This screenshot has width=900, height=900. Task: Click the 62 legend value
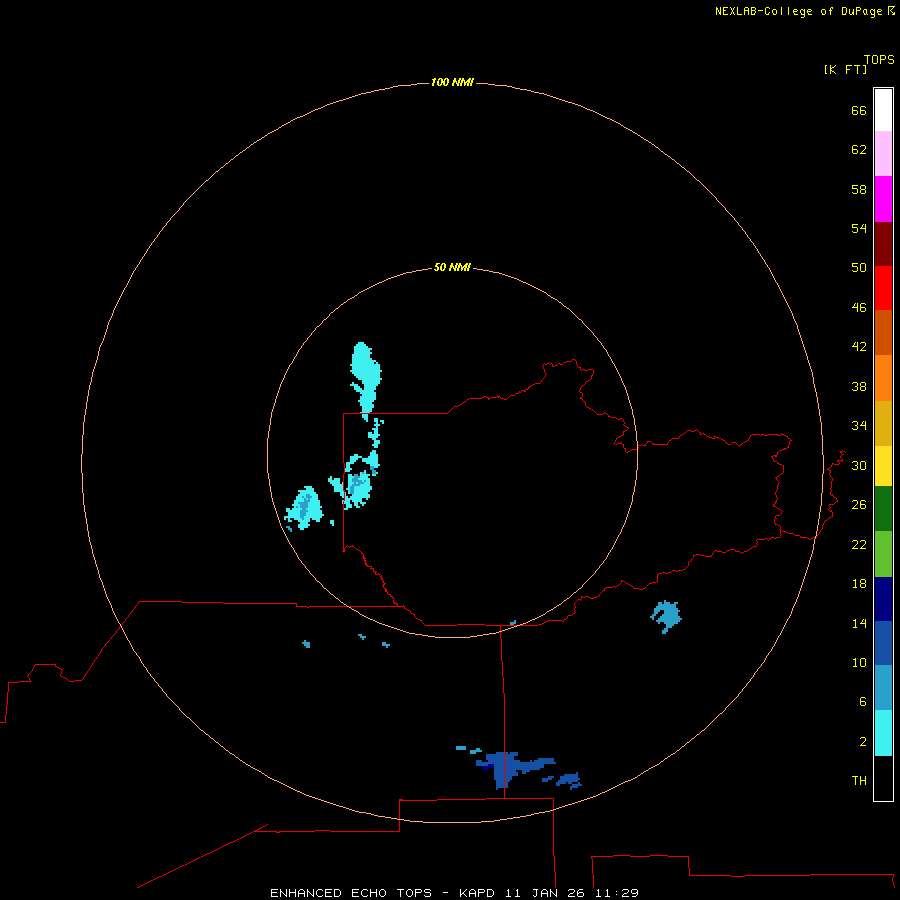859,149
